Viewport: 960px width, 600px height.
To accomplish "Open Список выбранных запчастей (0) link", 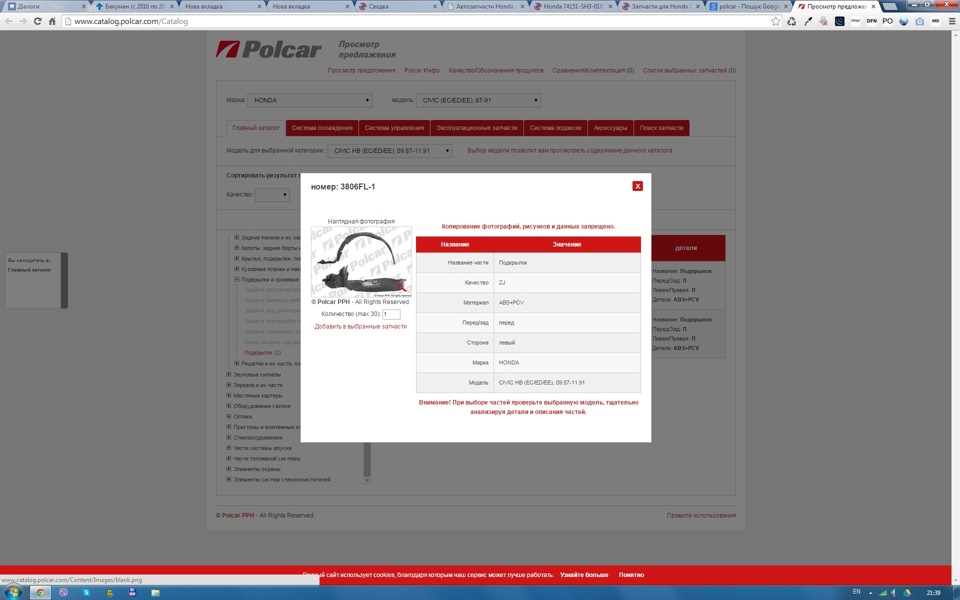I will (689, 70).
